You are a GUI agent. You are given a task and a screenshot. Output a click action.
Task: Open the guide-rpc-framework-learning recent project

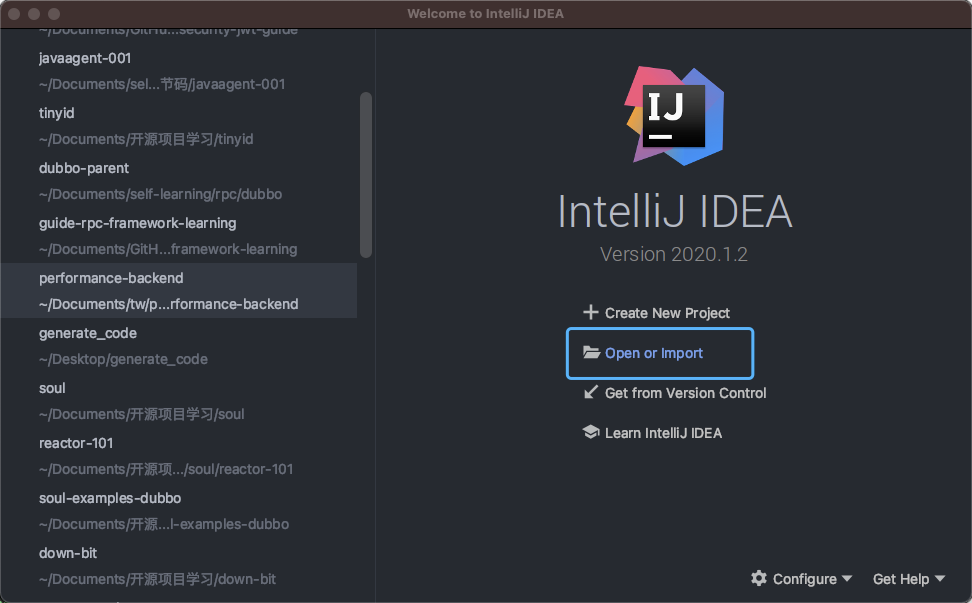point(179,235)
